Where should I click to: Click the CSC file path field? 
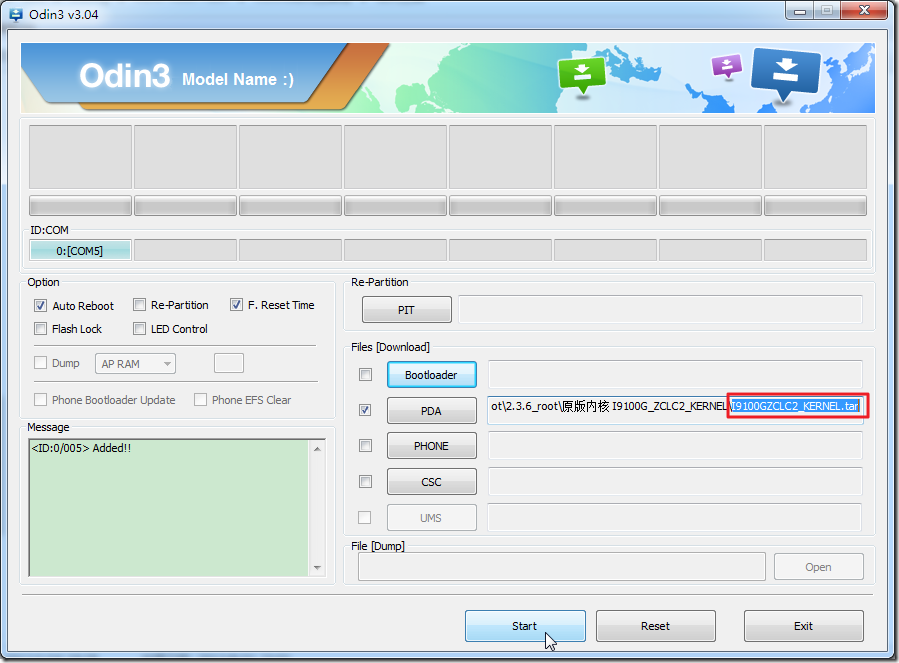[675, 482]
